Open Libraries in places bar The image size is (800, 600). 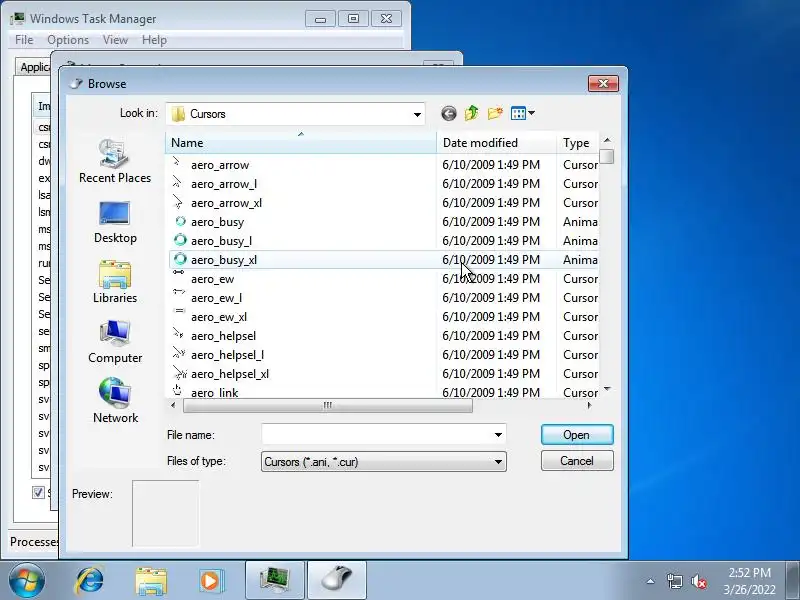tap(115, 282)
